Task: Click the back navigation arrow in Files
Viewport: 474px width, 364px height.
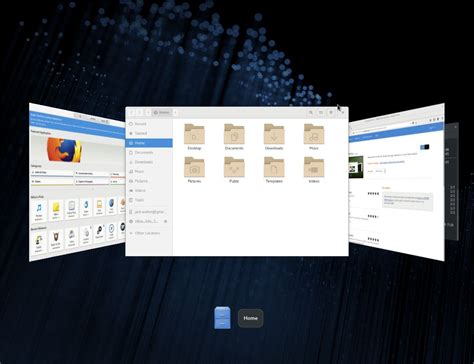Action: click(131, 113)
